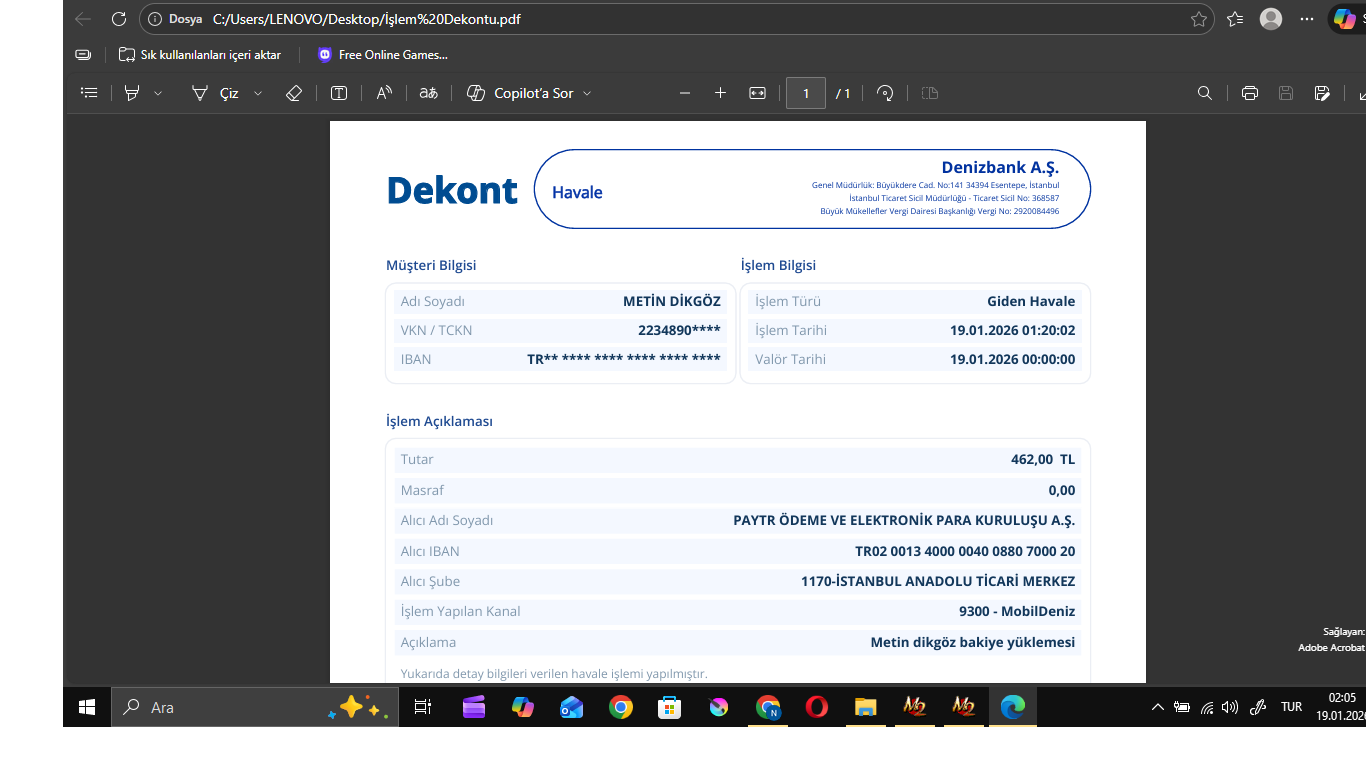Click the leftmost favorites bar icon

(83, 55)
